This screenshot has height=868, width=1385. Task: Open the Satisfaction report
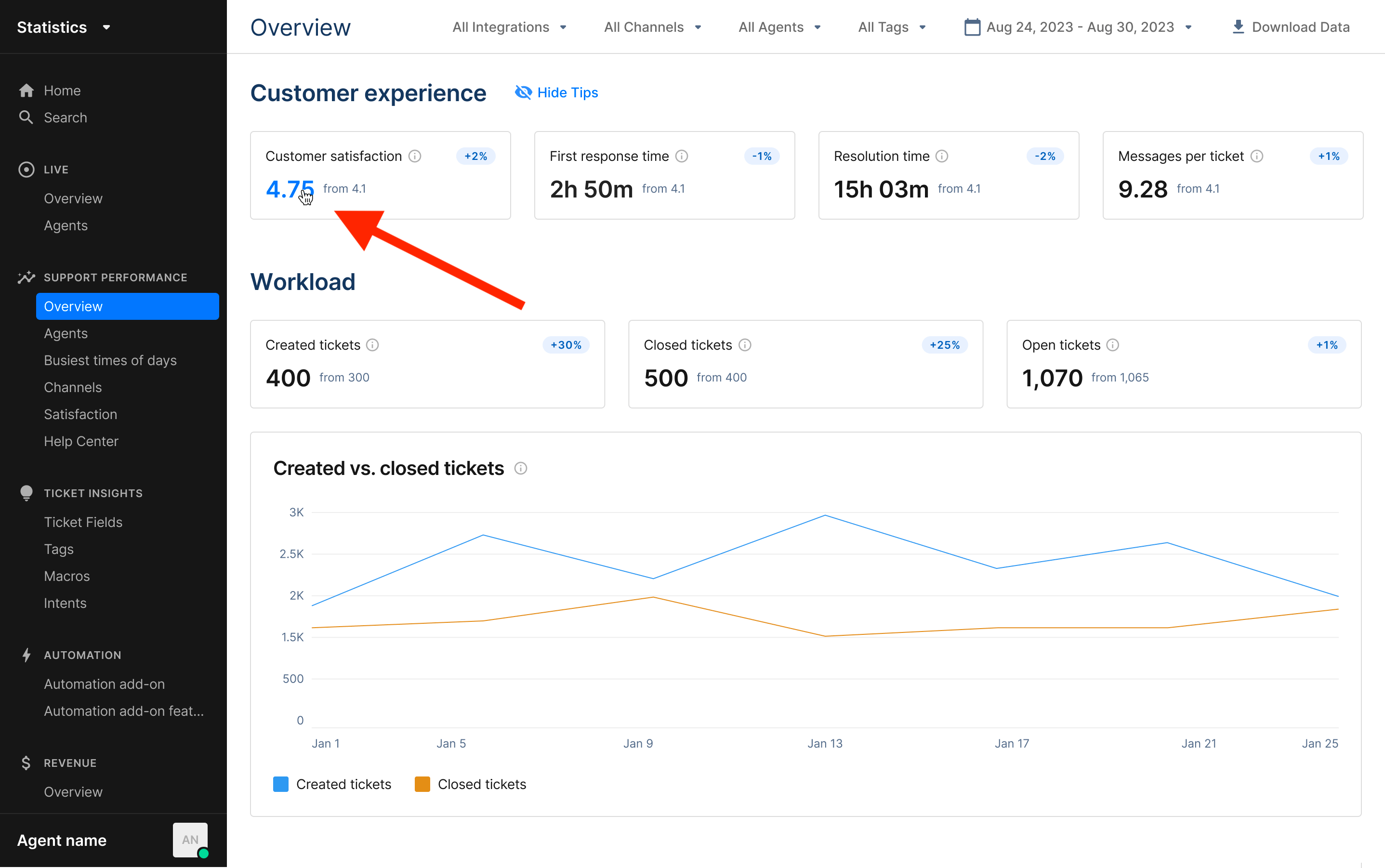point(80,414)
